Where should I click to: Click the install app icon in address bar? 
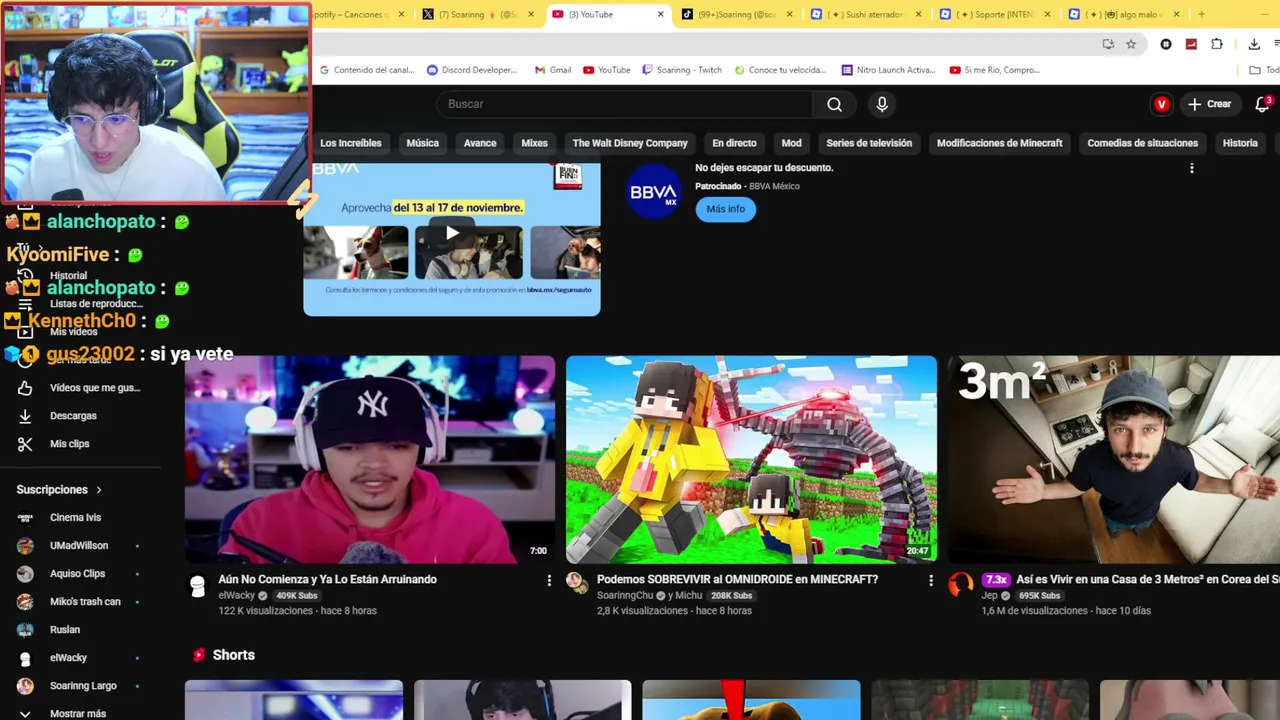pyautogui.click(x=1108, y=44)
